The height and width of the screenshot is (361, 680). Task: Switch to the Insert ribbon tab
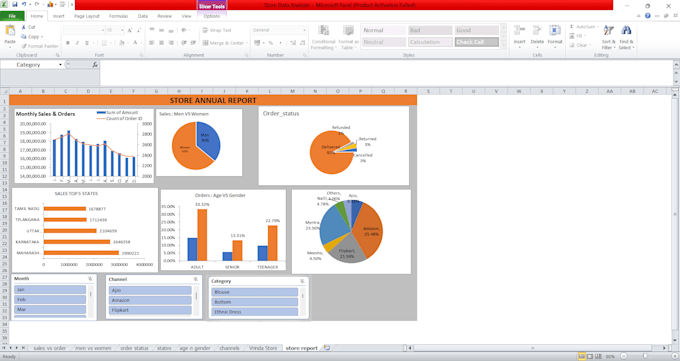[59, 16]
